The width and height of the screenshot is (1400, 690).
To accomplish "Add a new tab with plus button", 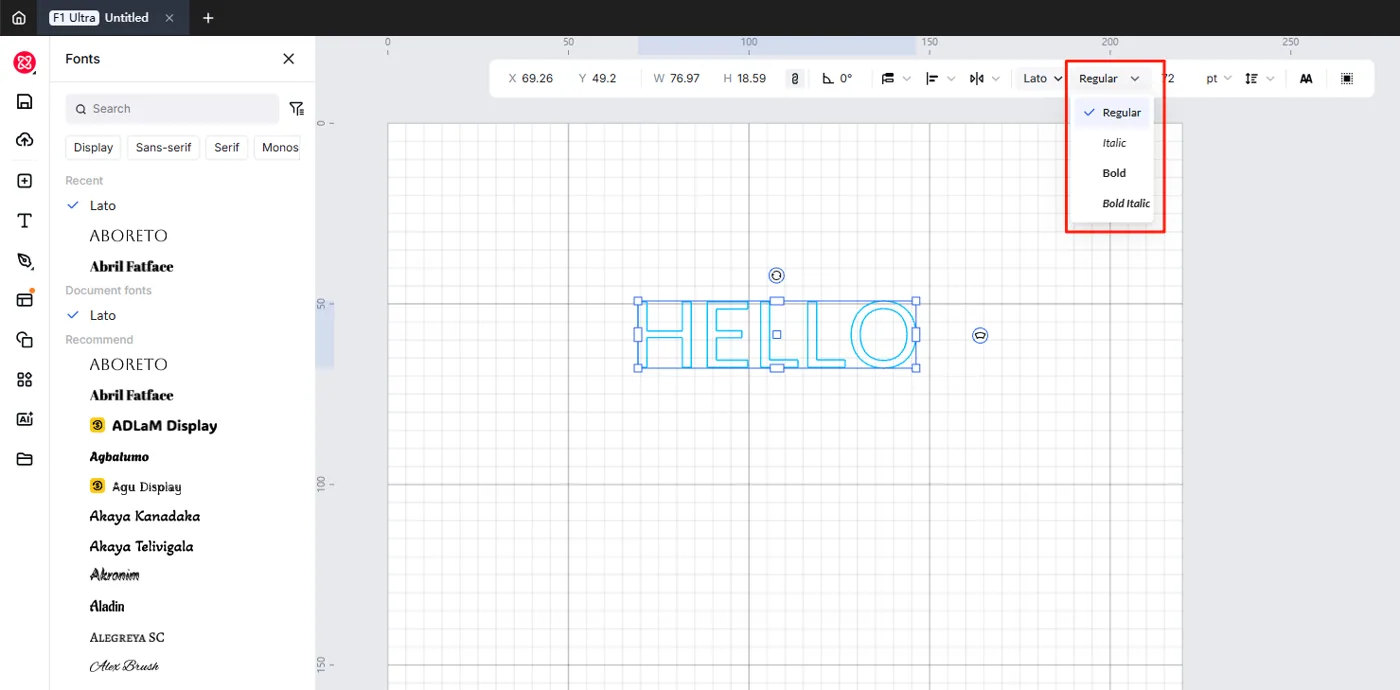I will [208, 18].
